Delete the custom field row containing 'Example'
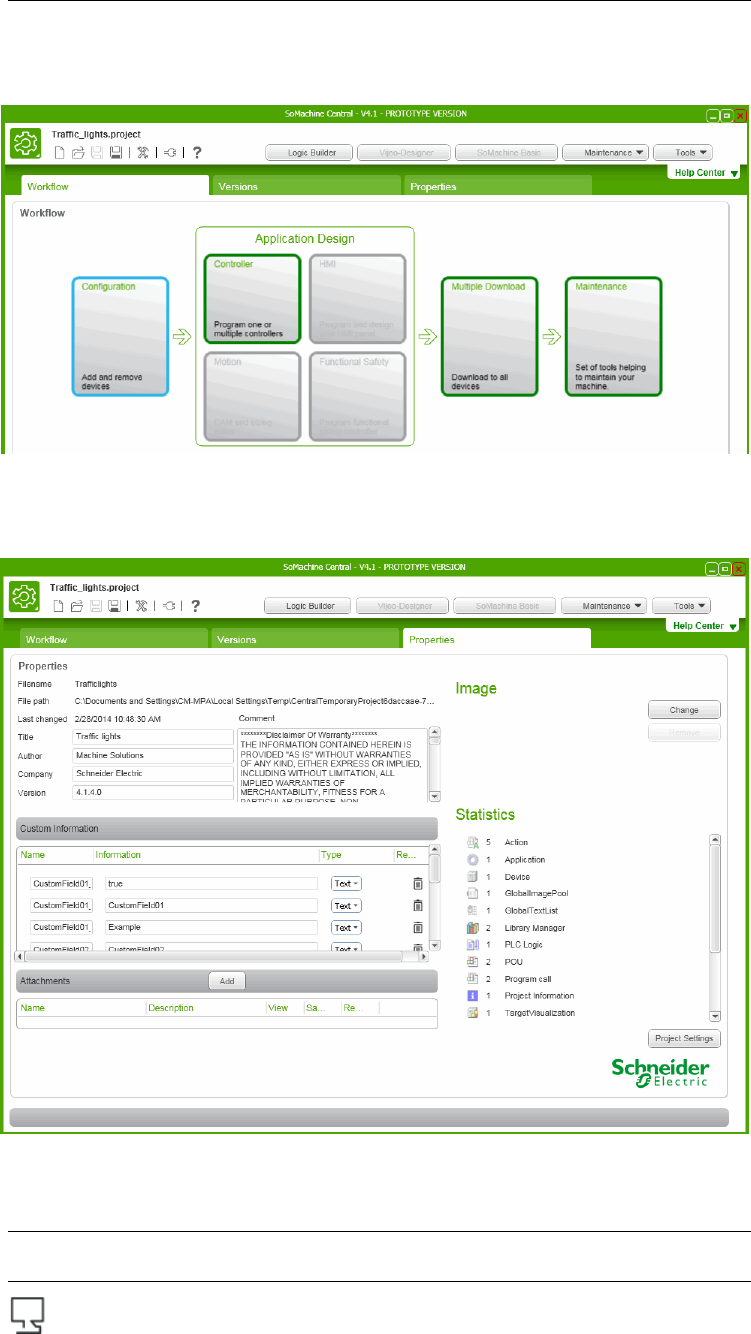Image resolution: width=751 pixels, height=1334 pixels. [418, 927]
